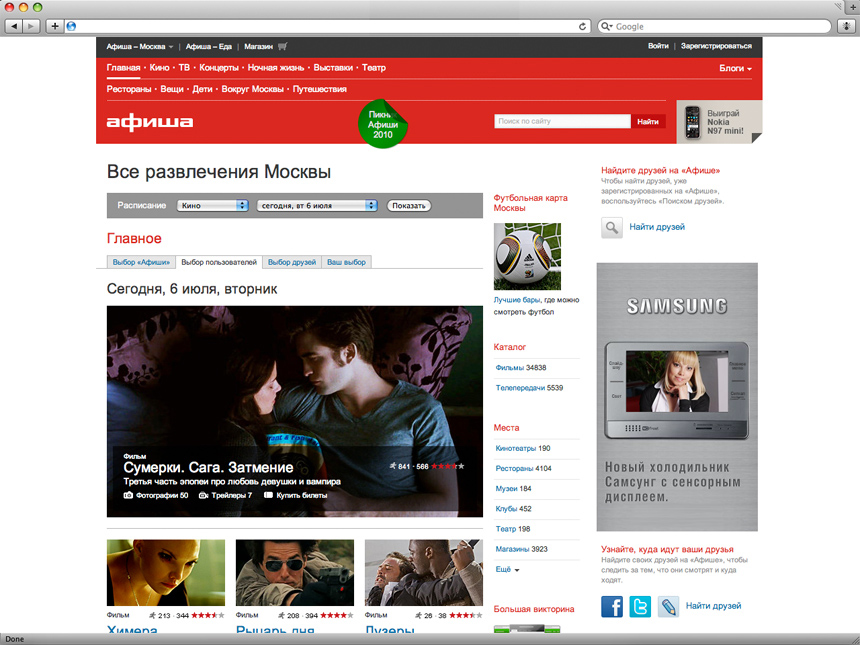This screenshot has width=860, height=645.
Task: Open the Путешествия navigation item
Action: tap(320, 89)
